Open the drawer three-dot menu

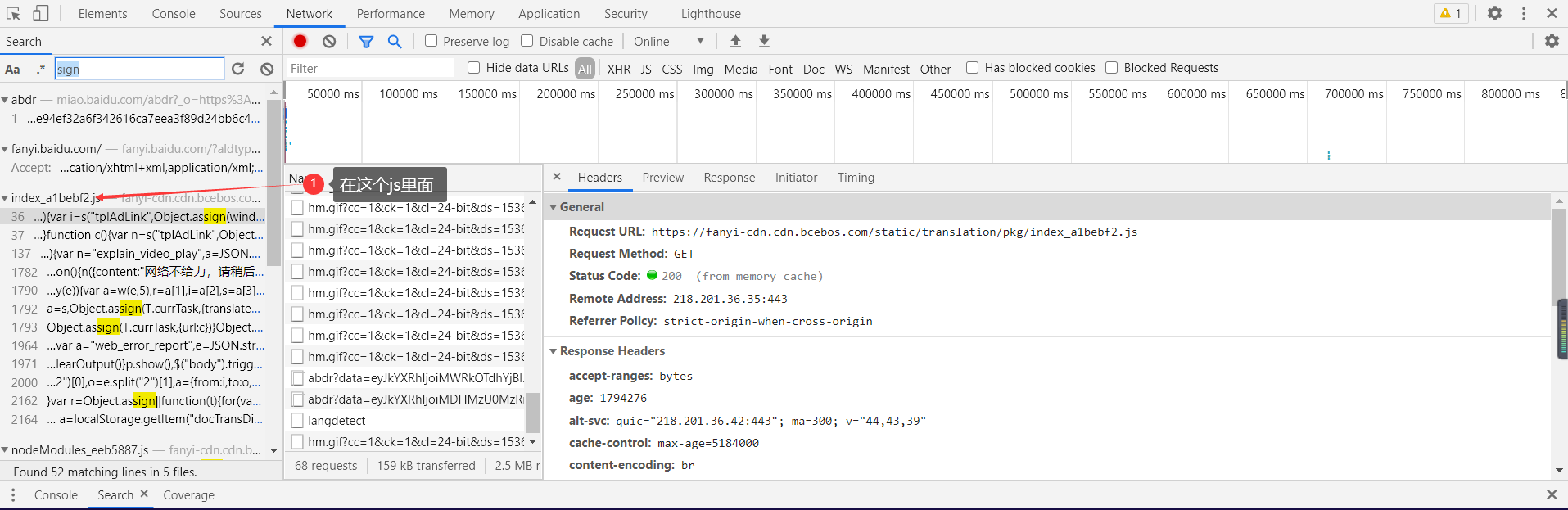coord(13,494)
